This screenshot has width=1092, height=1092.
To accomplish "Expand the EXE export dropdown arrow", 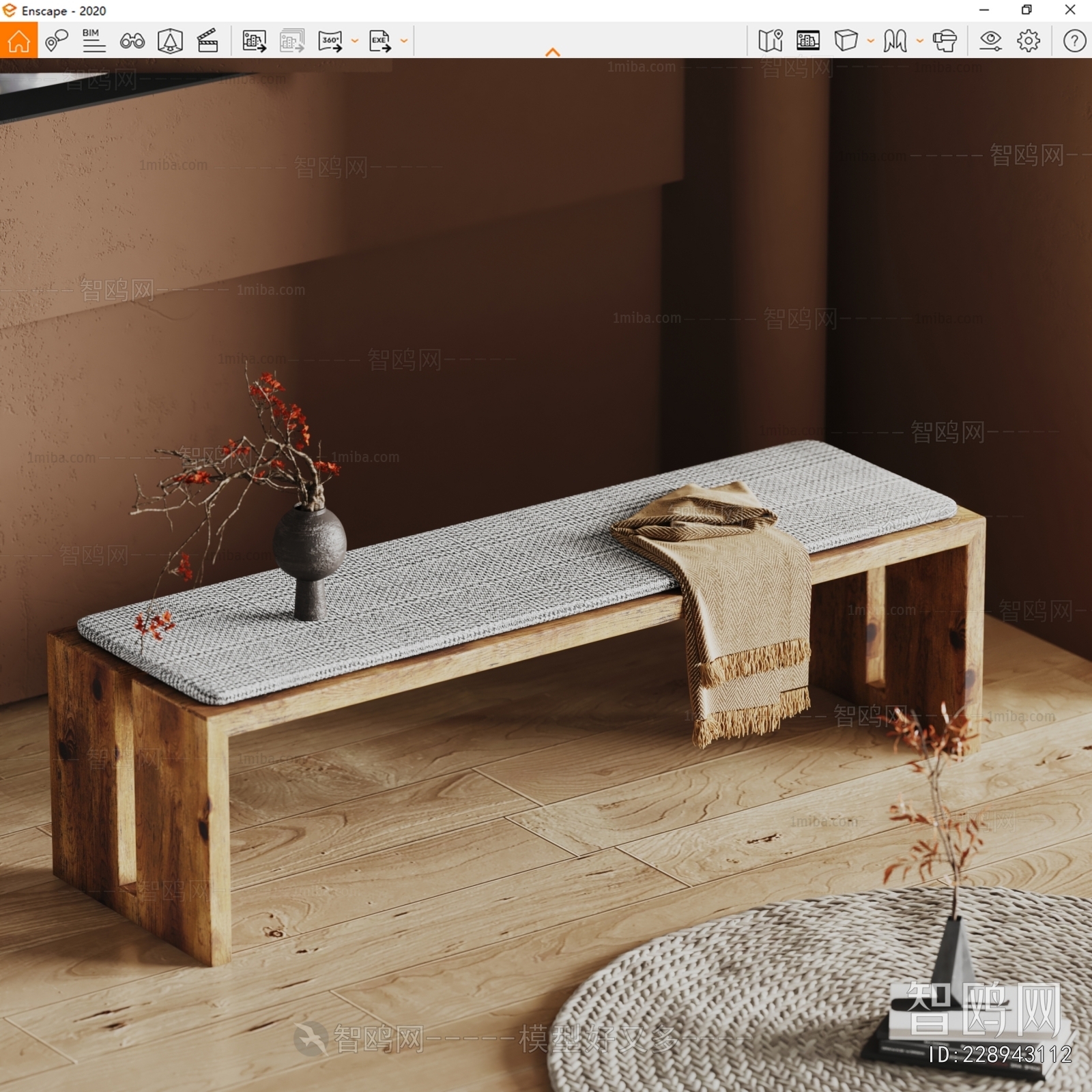I will click(x=404, y=41).
